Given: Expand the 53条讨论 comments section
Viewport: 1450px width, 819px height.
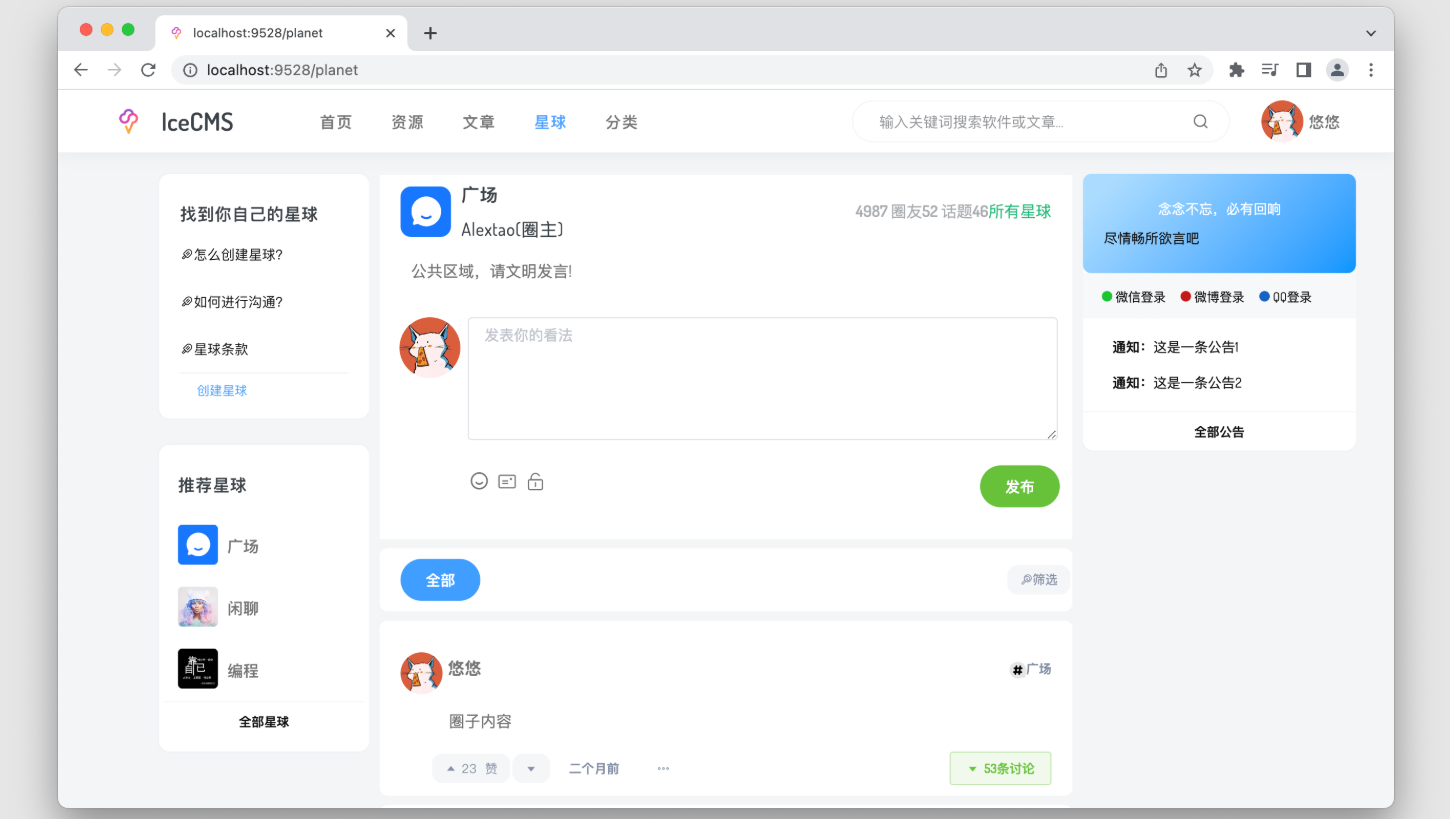Looking at the screenshot, I should pos(1000,768).
